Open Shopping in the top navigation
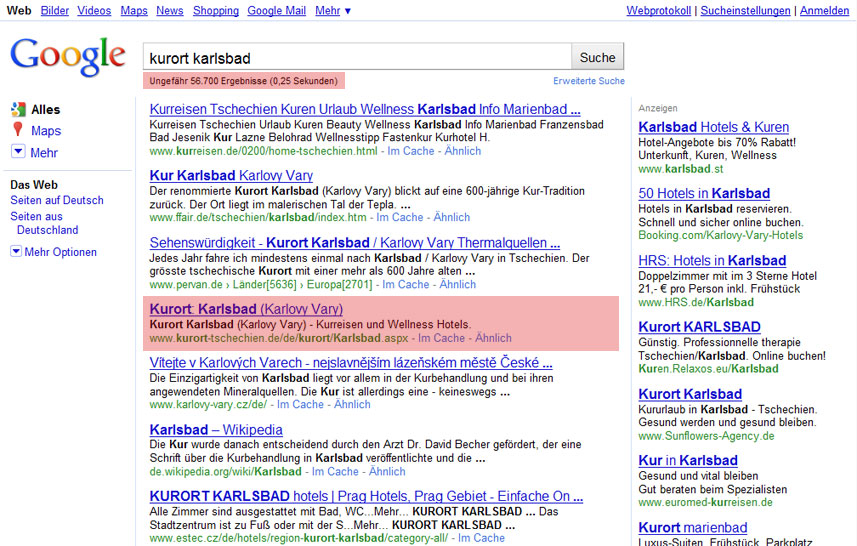Screen dimensions: 857x546 coord(216,10)
